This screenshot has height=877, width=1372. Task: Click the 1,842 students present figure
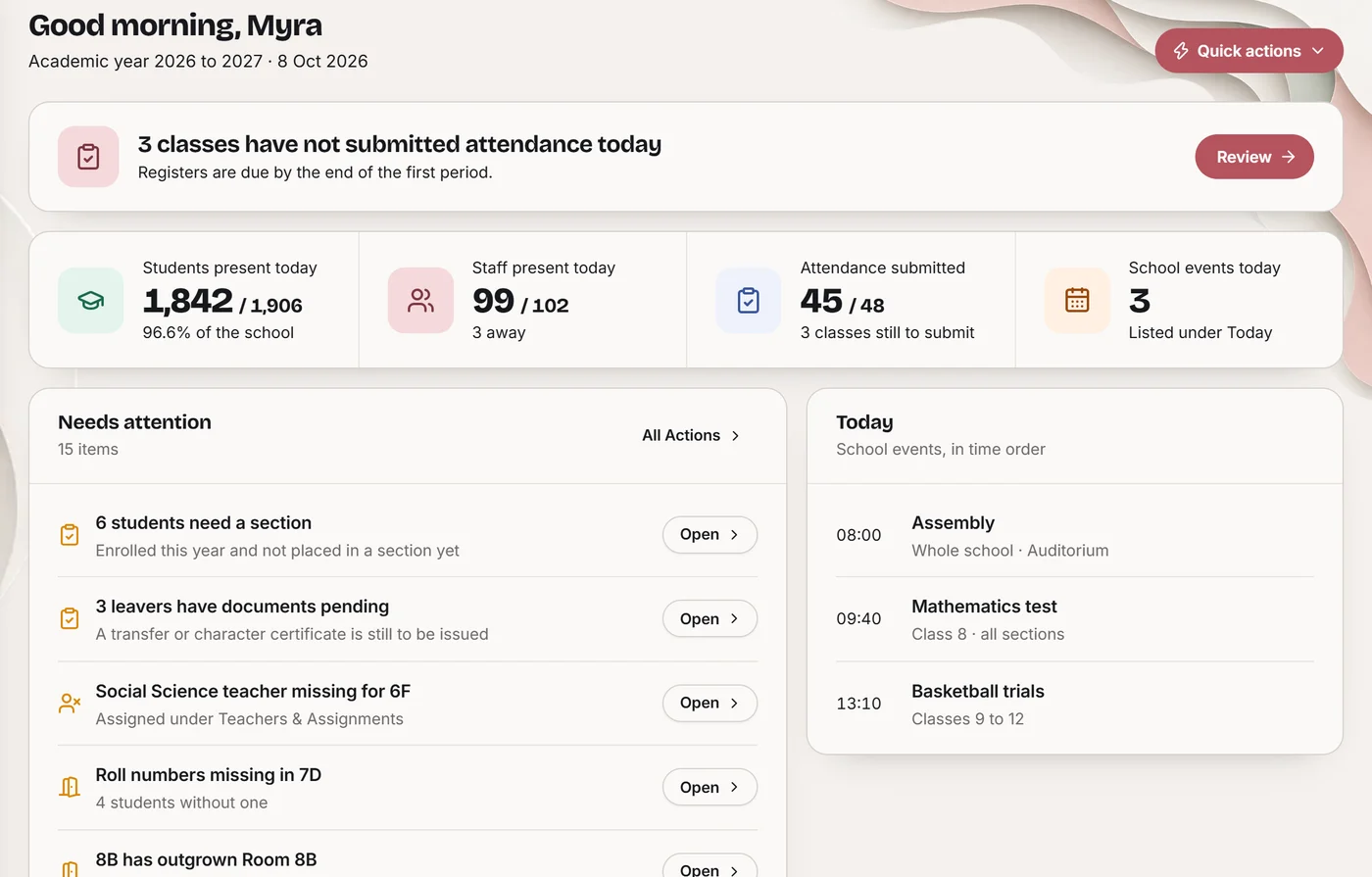coord(188,301)
